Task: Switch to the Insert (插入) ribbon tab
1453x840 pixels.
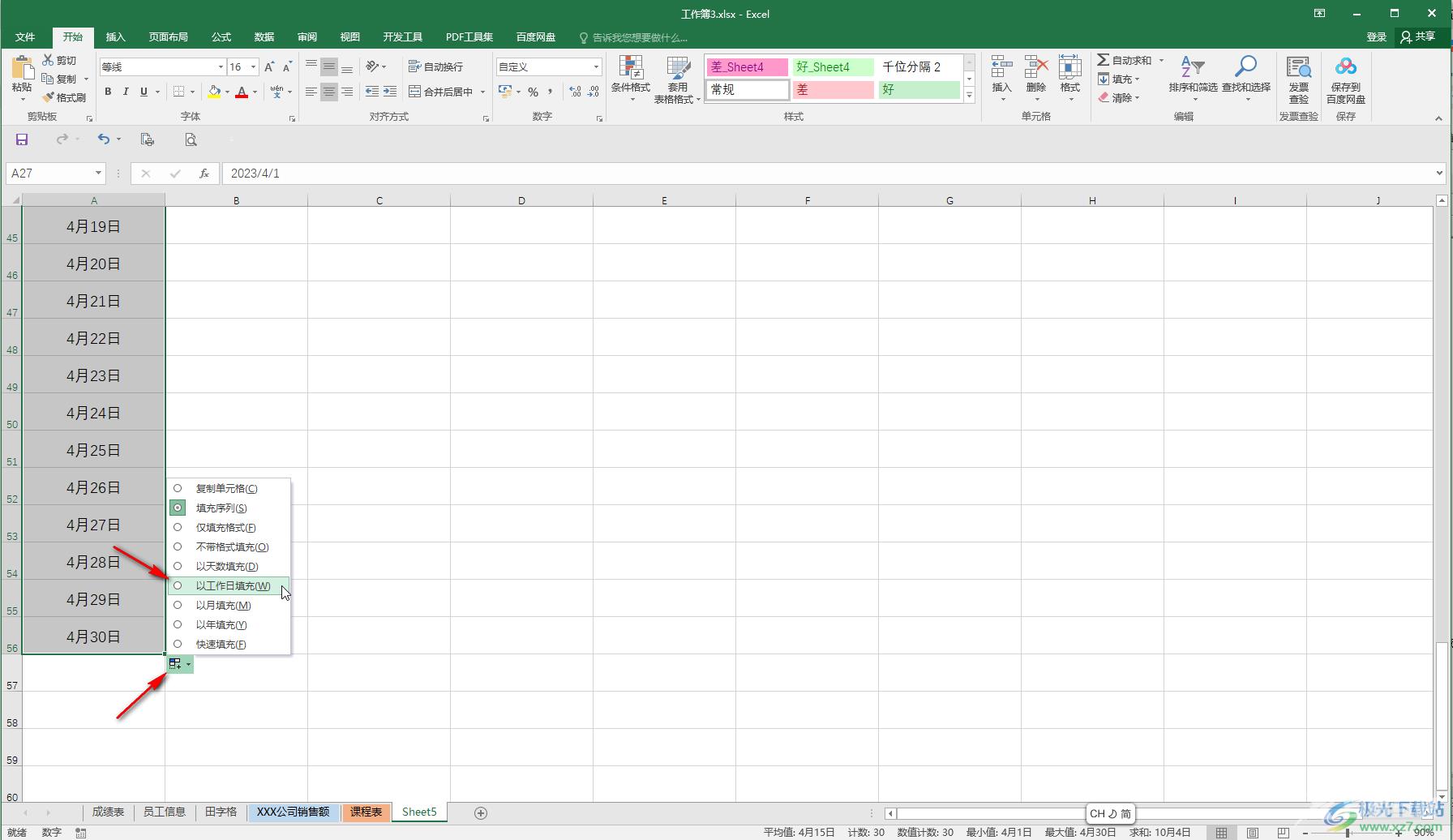Action: point(116,37)
